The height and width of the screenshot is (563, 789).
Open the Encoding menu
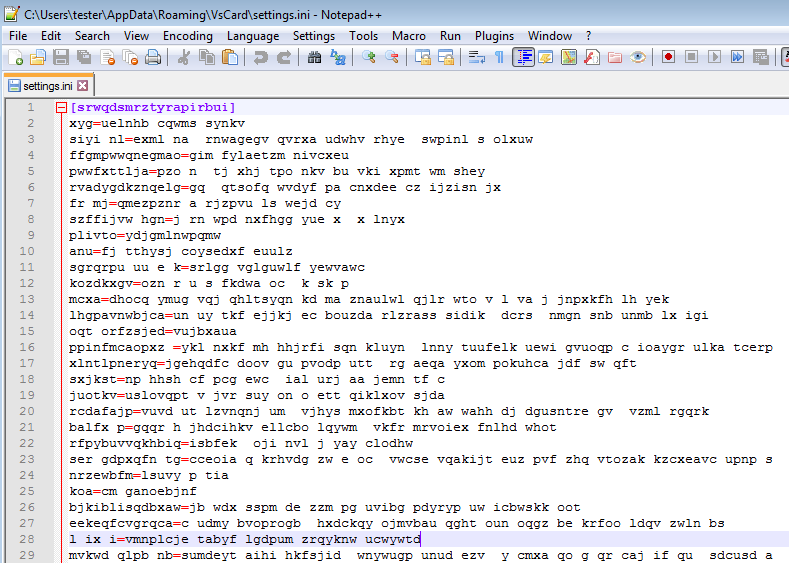(x=187, y=35)
